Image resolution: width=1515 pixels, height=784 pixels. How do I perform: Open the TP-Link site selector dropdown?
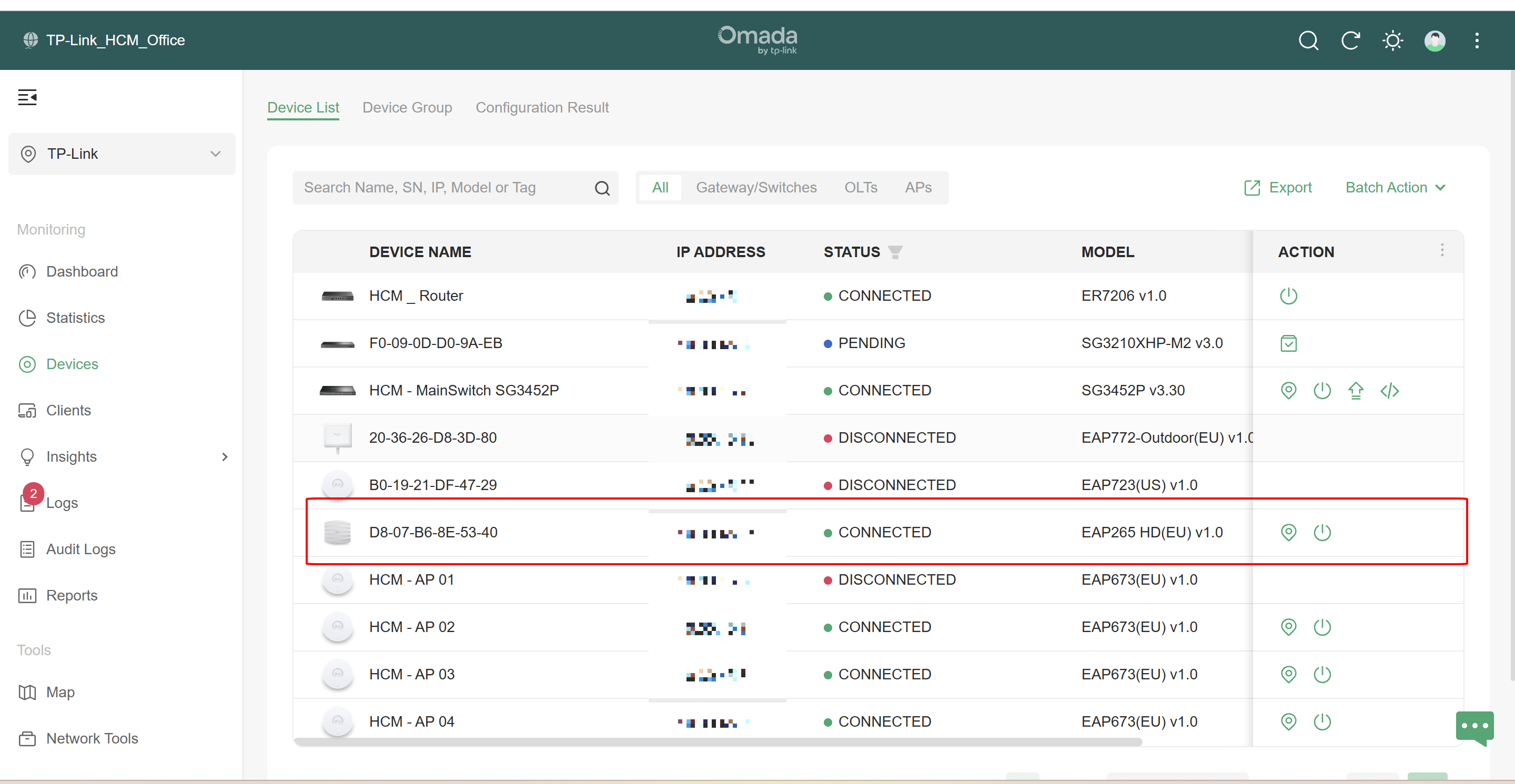point(122,154)
